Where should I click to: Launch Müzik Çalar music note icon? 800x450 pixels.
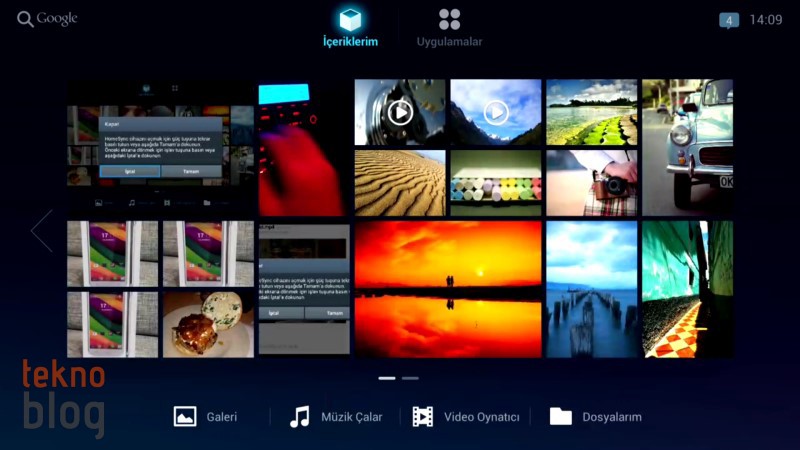299,417
